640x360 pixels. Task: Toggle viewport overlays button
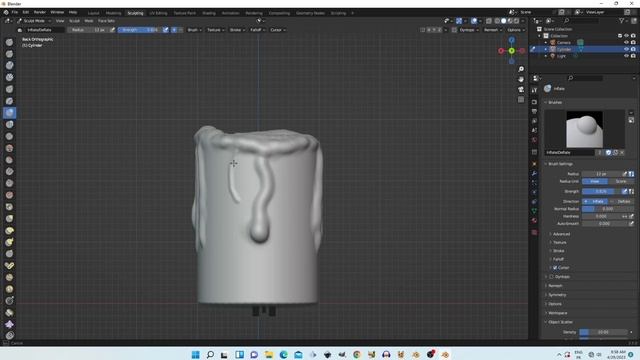474,21
